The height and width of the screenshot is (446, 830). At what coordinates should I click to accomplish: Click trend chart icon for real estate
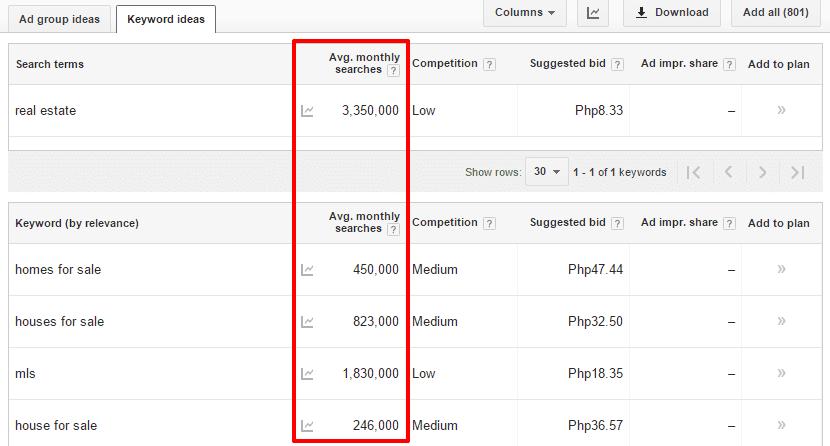(307, 111)
